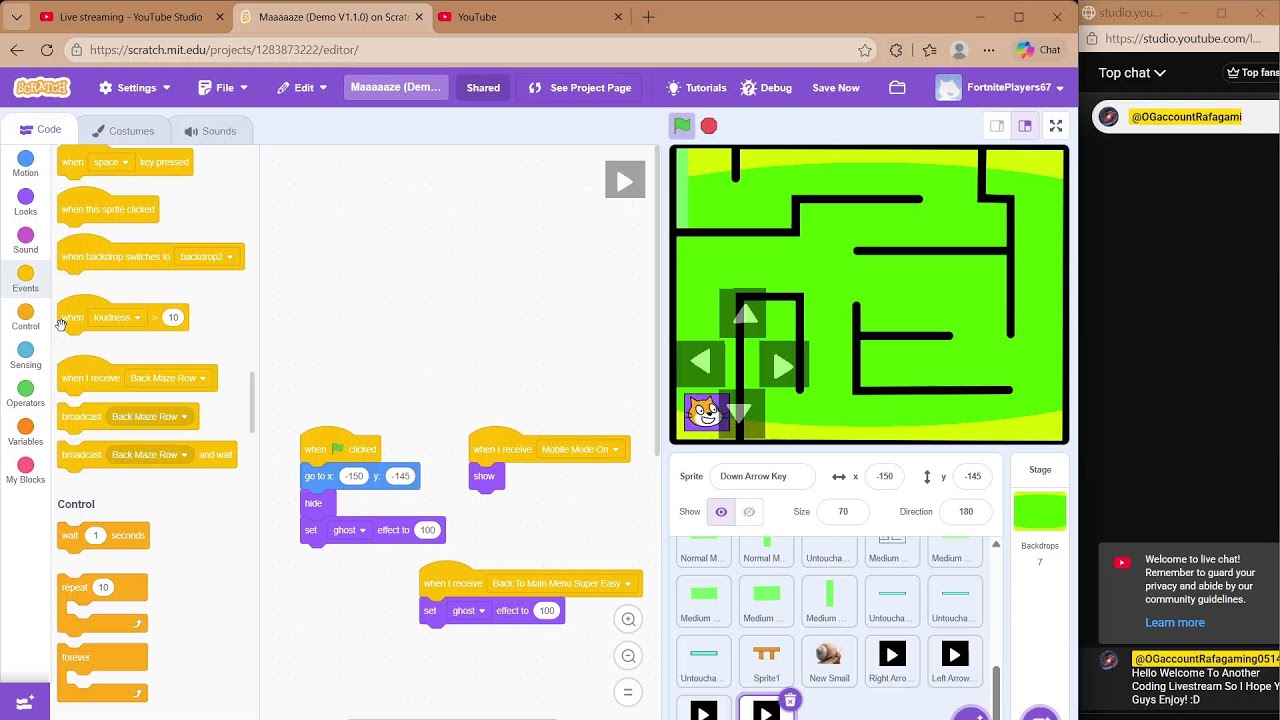Zoom in the code workspace
The height and width of the screenshot is (720, 1280).
point(628,619)
